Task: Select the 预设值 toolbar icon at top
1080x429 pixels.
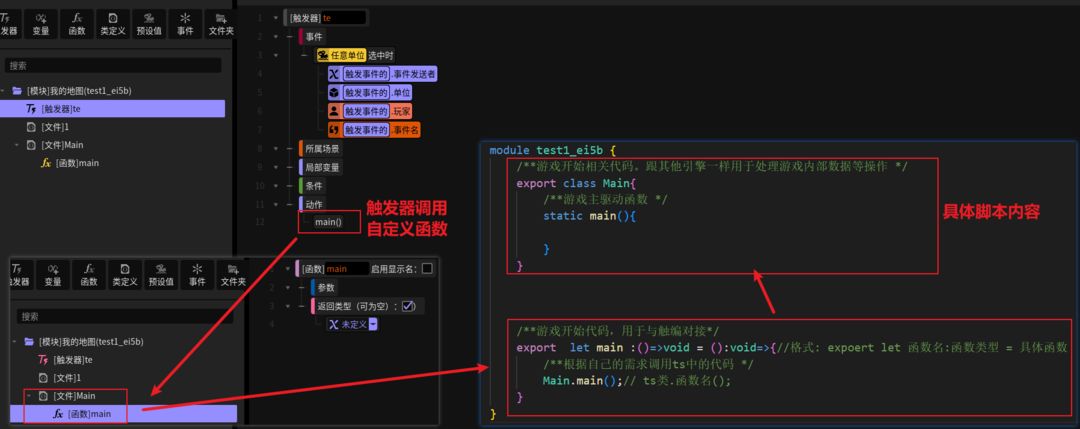Action: (149, 24)
